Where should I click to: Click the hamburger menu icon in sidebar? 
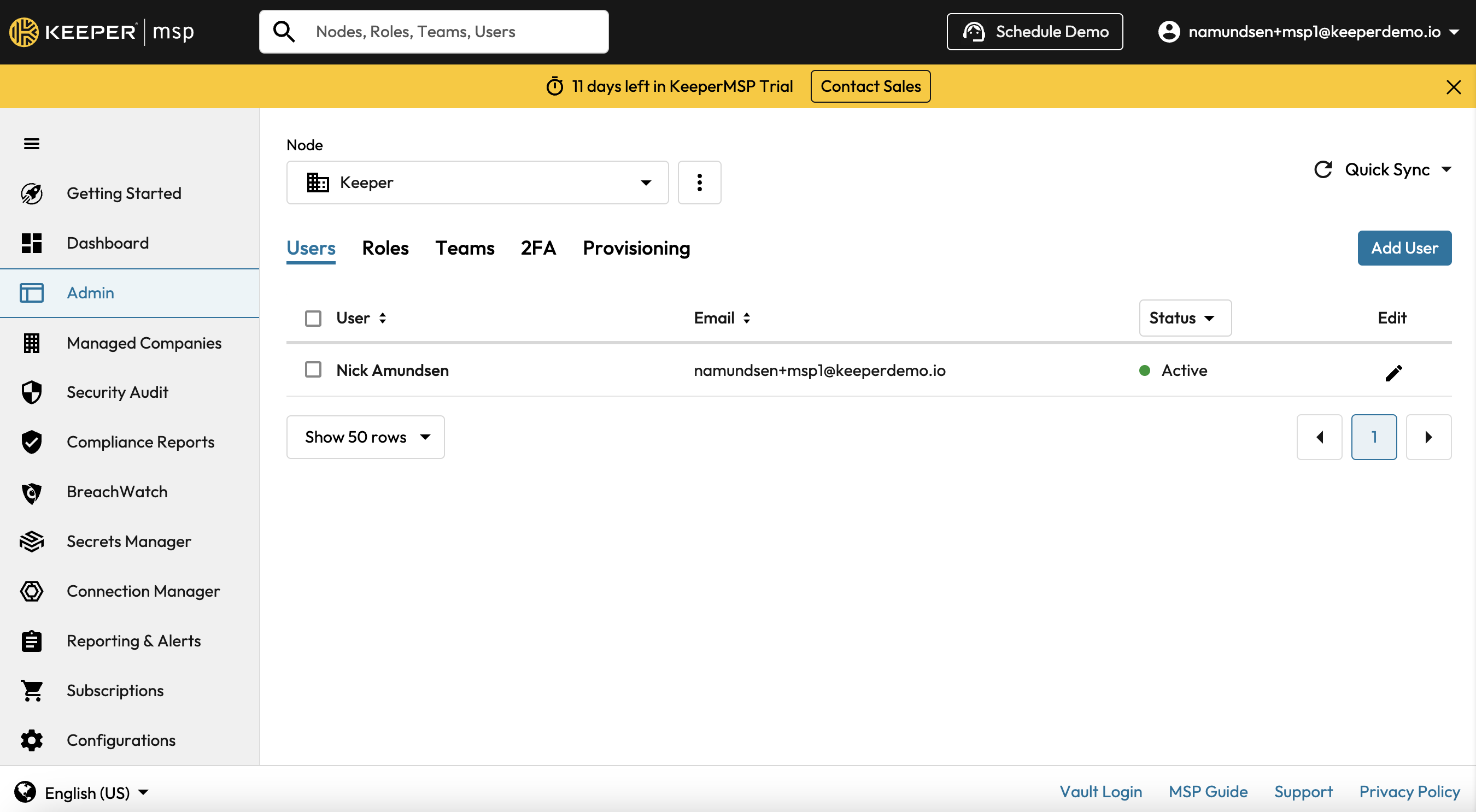click(x=32, y=144)
